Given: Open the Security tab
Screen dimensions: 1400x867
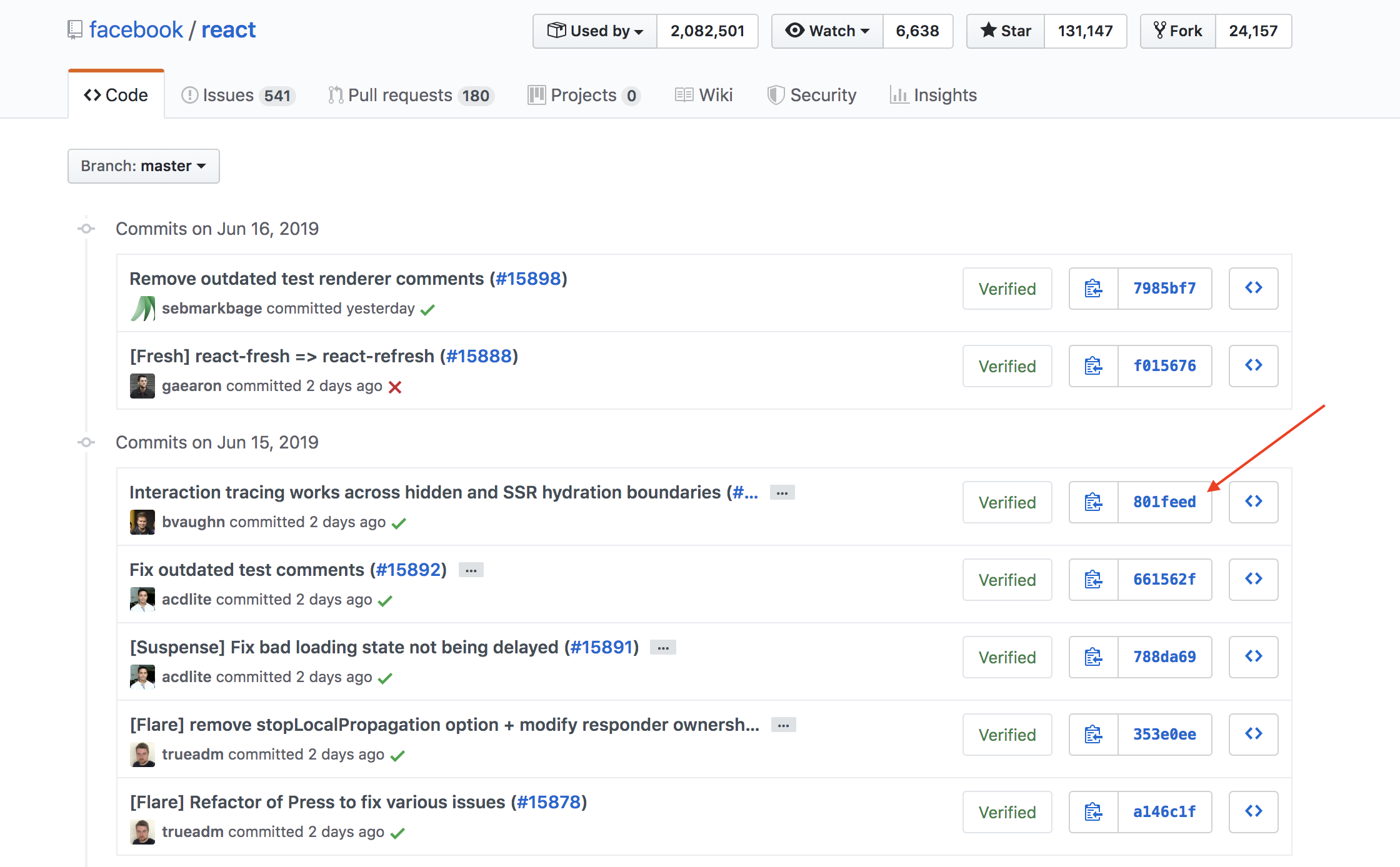Looking at the screenshot, I should click(x=812, y=95).
